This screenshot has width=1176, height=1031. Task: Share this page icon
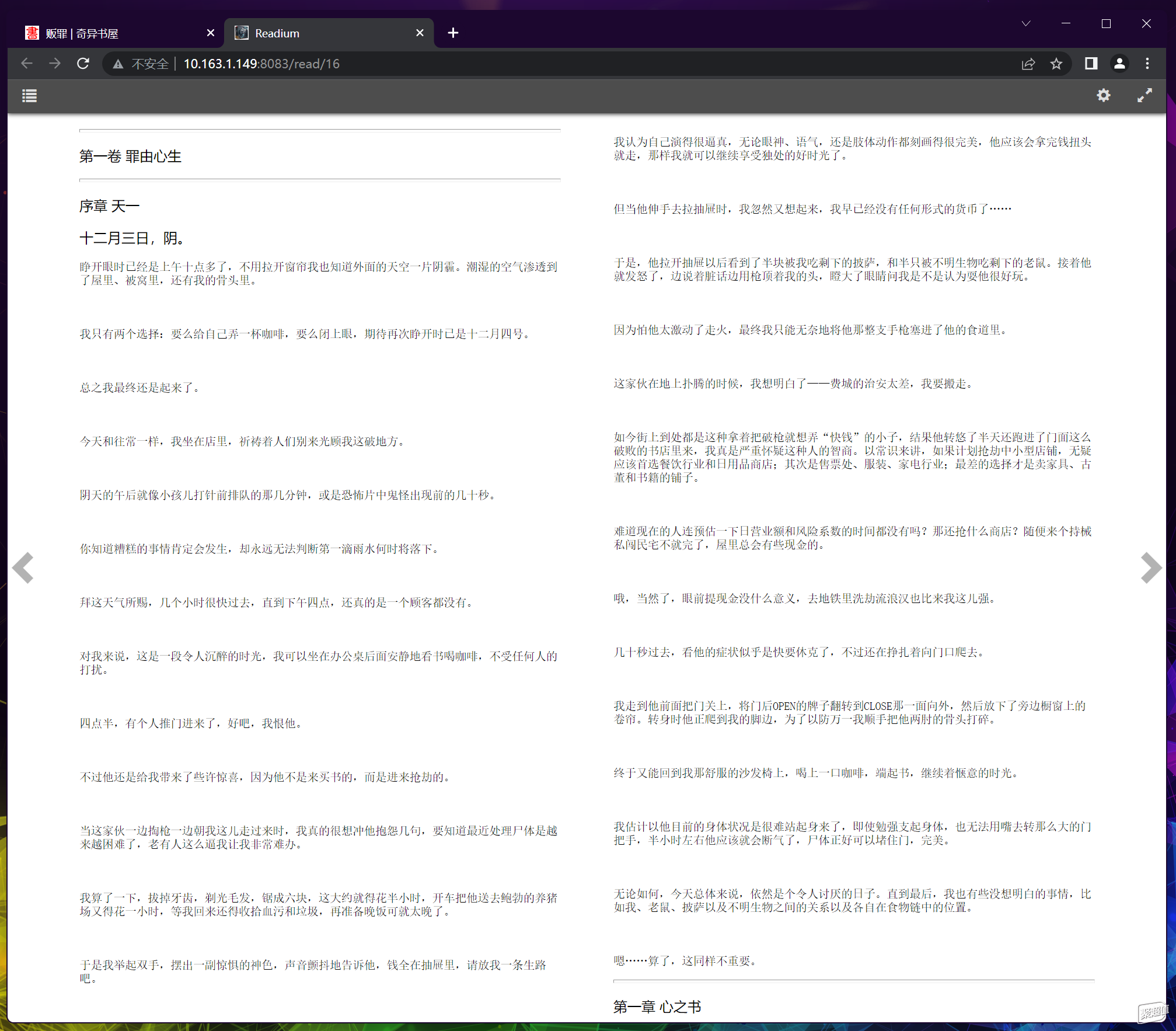pos(1028,64)
